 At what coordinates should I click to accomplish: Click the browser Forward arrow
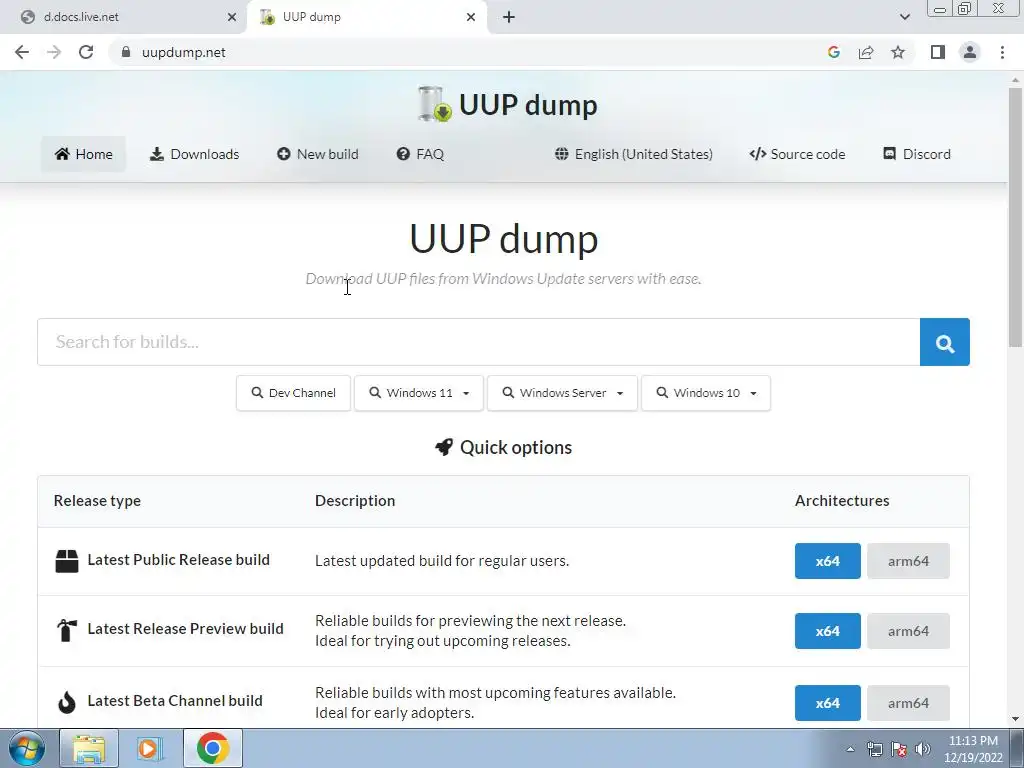tap(54, 52)
